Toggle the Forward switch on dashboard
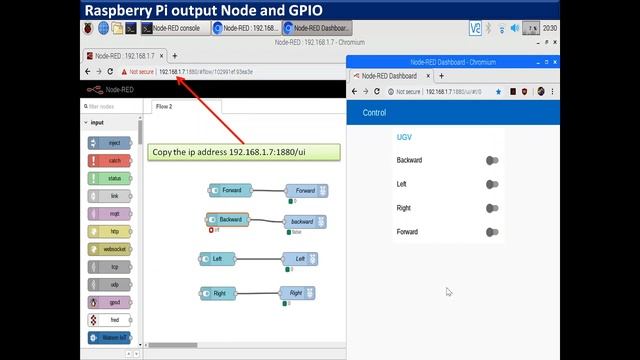640x360 pixels. (x=492, y=232)
